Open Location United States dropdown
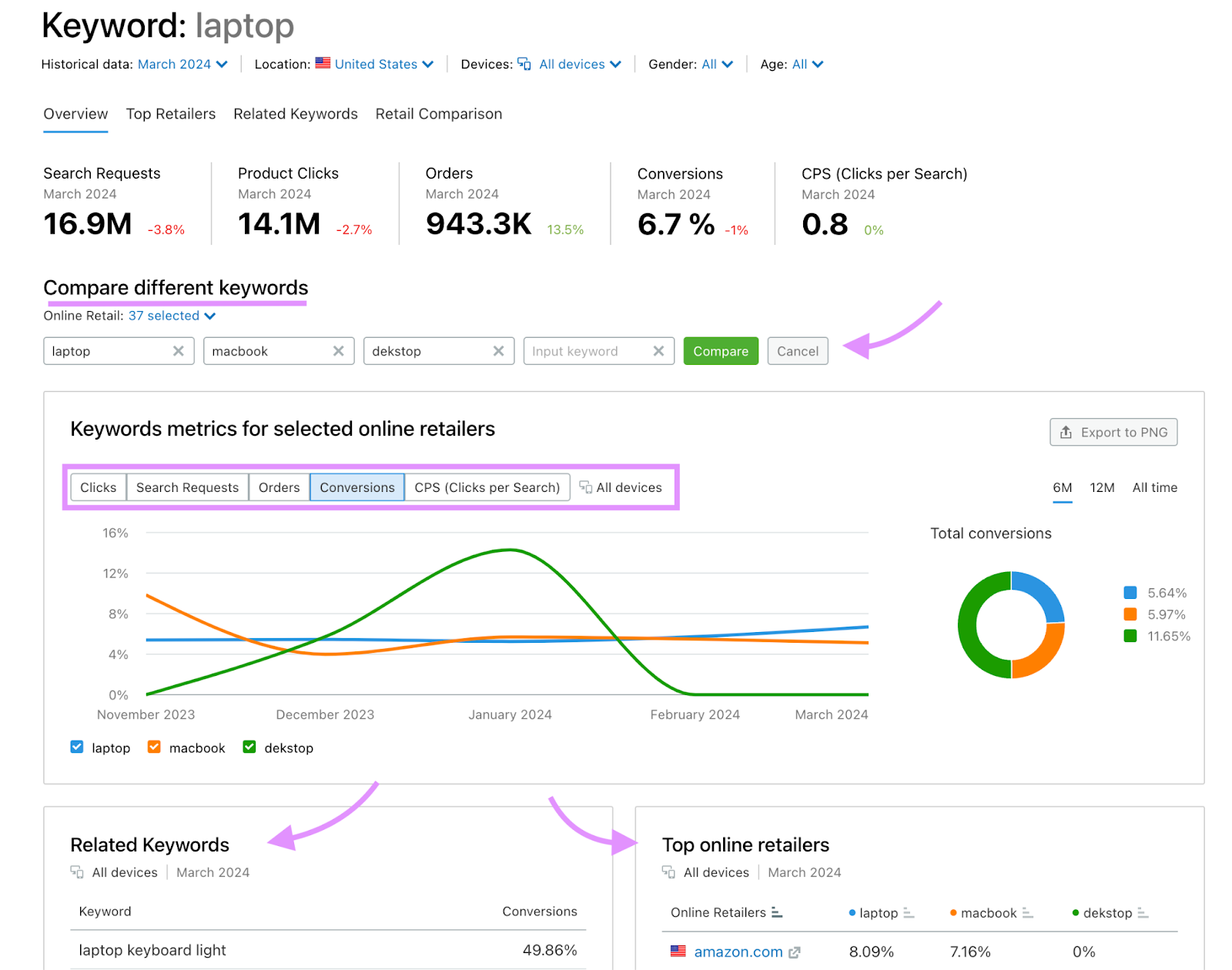The height and width of the screenshot is (970, 1232). (x=375, y=64)
